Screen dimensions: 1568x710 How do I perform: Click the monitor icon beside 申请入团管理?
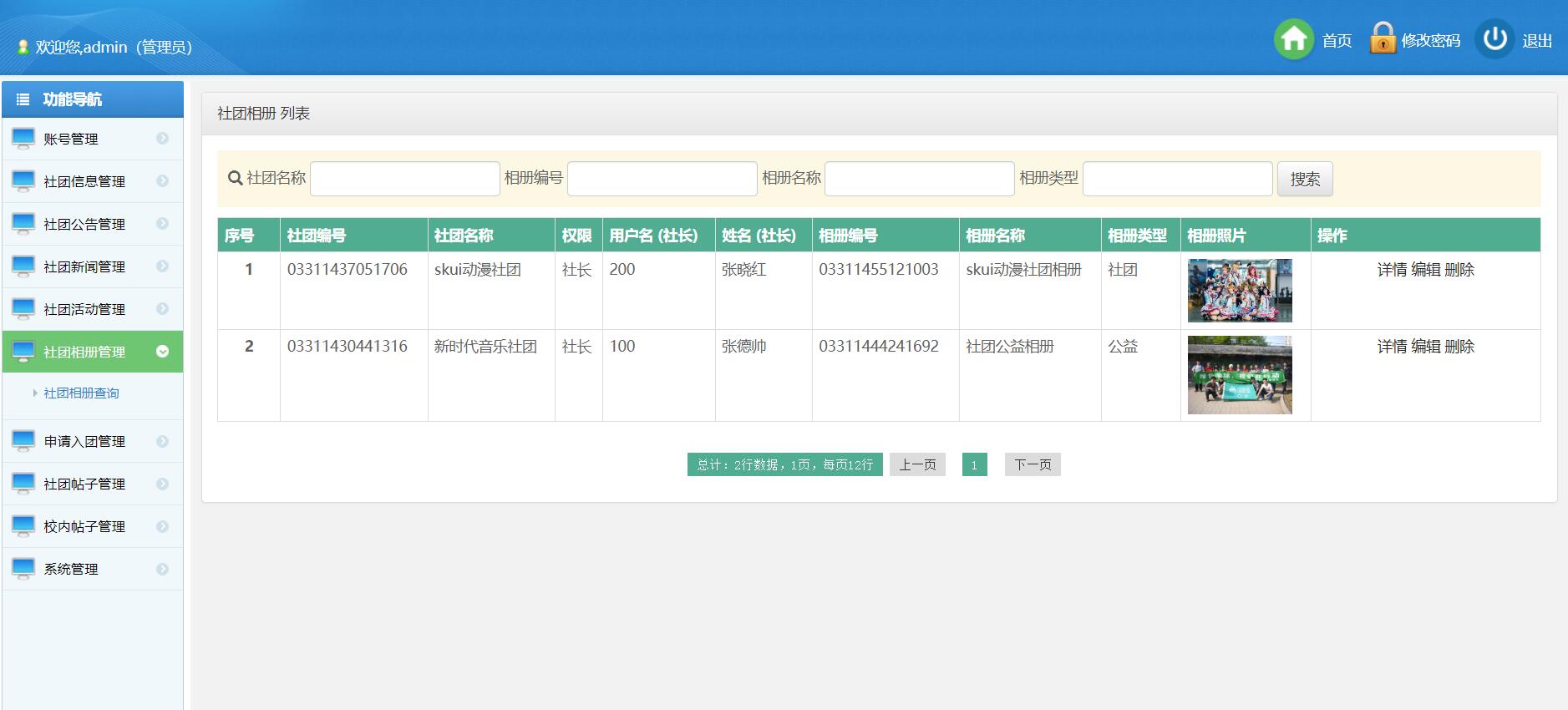click(23, 441)
